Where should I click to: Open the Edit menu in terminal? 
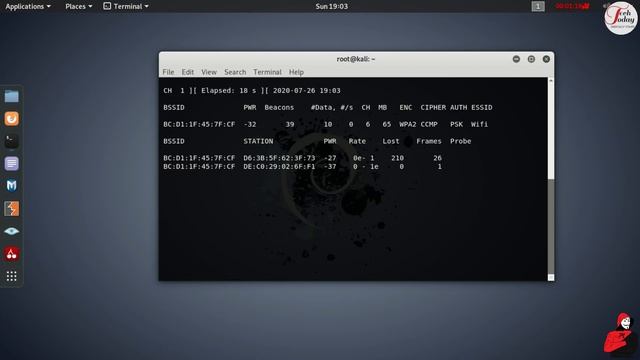click(x=188, y=72)
